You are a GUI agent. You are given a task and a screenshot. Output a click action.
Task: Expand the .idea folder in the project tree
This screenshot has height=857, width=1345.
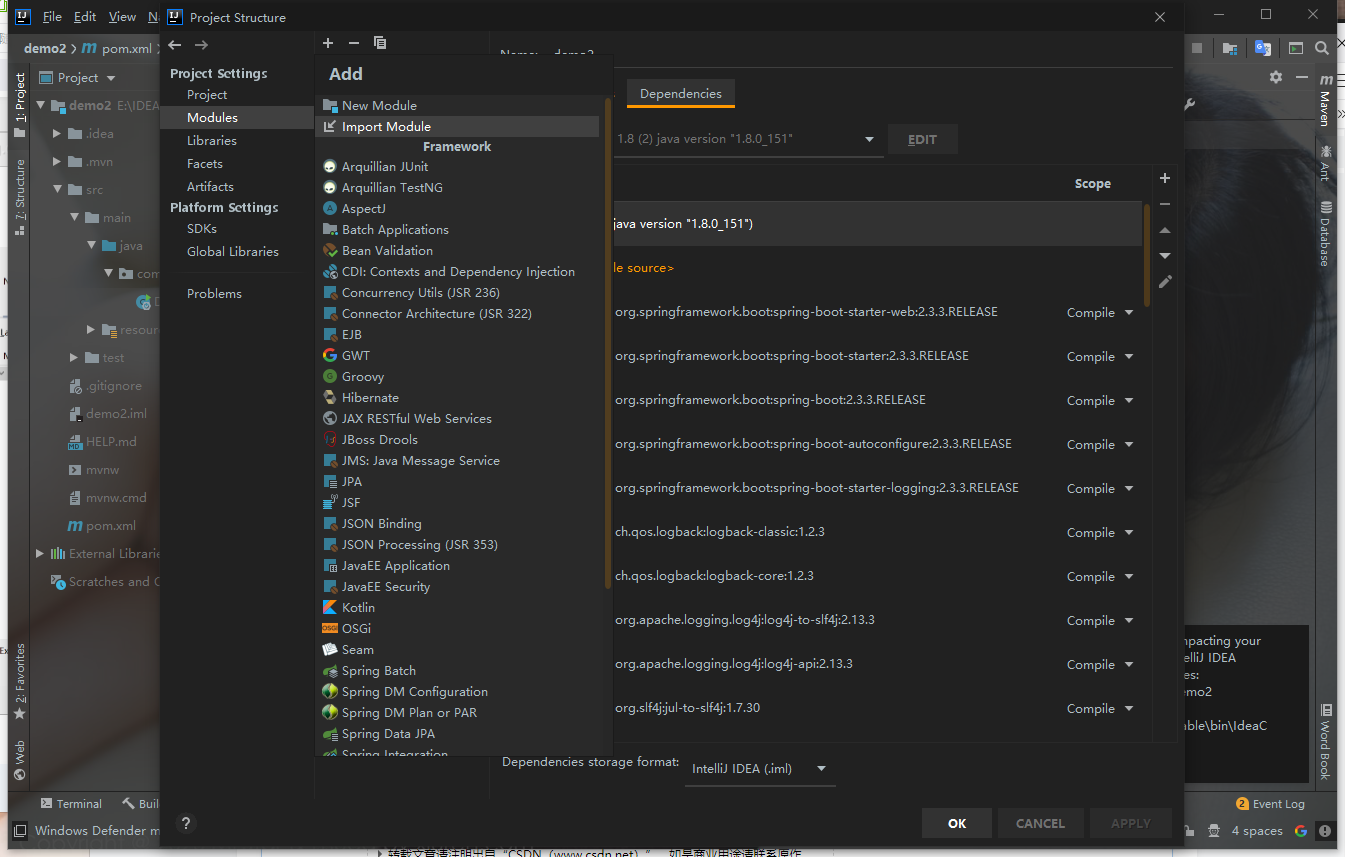pos(57,133)
